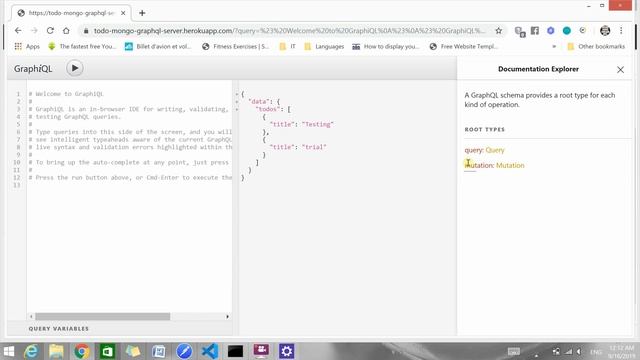Open File Explorer from taskbar
The image size is (640, 360).
56,351
